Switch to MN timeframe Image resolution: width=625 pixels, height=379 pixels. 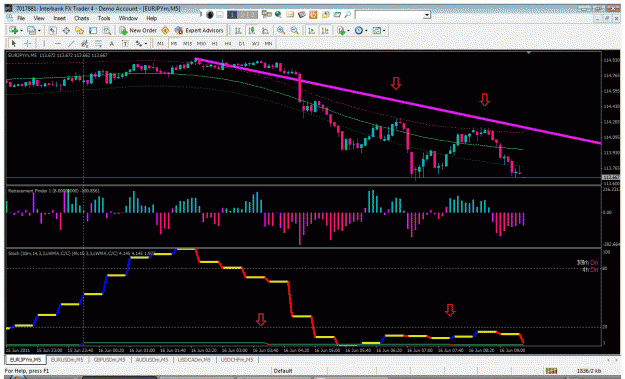click(x=268, y=43)
